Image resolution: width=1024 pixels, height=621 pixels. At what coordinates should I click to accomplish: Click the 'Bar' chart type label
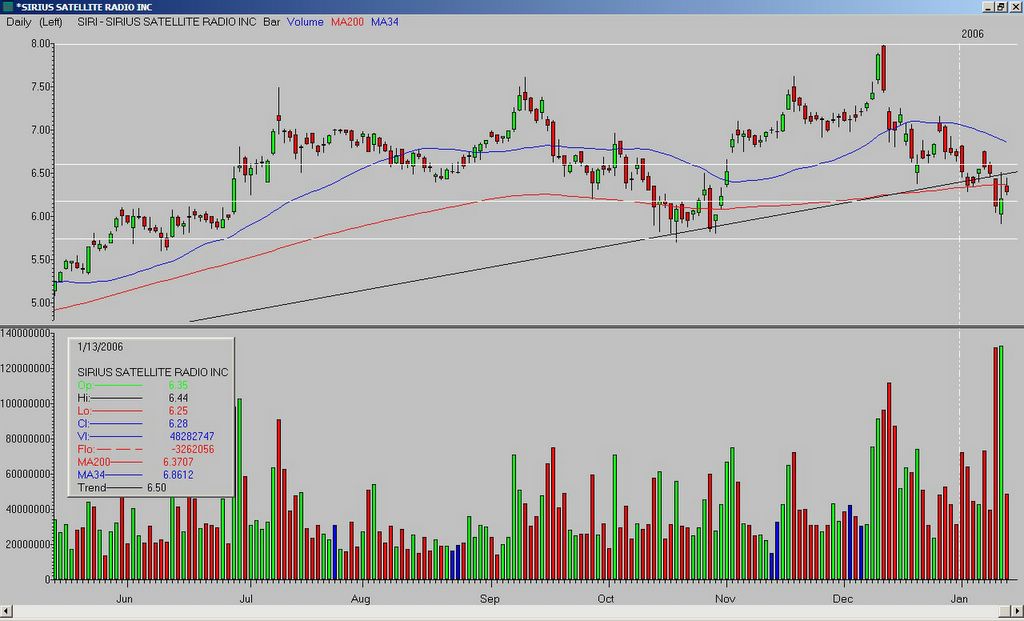(x=272, y=22)
